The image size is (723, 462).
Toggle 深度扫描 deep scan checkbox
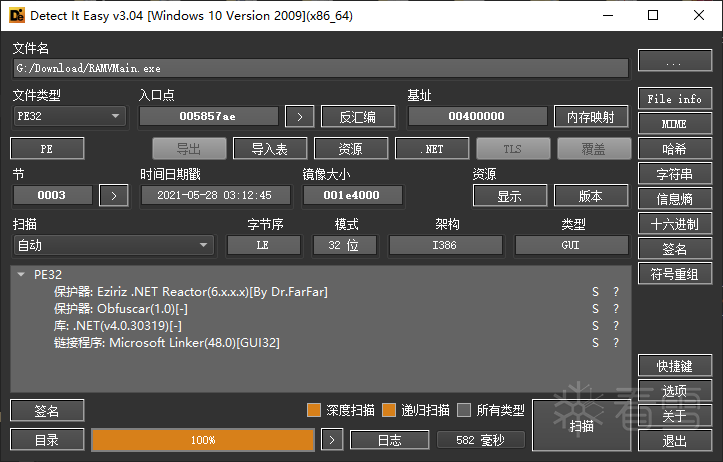point(314,410)
